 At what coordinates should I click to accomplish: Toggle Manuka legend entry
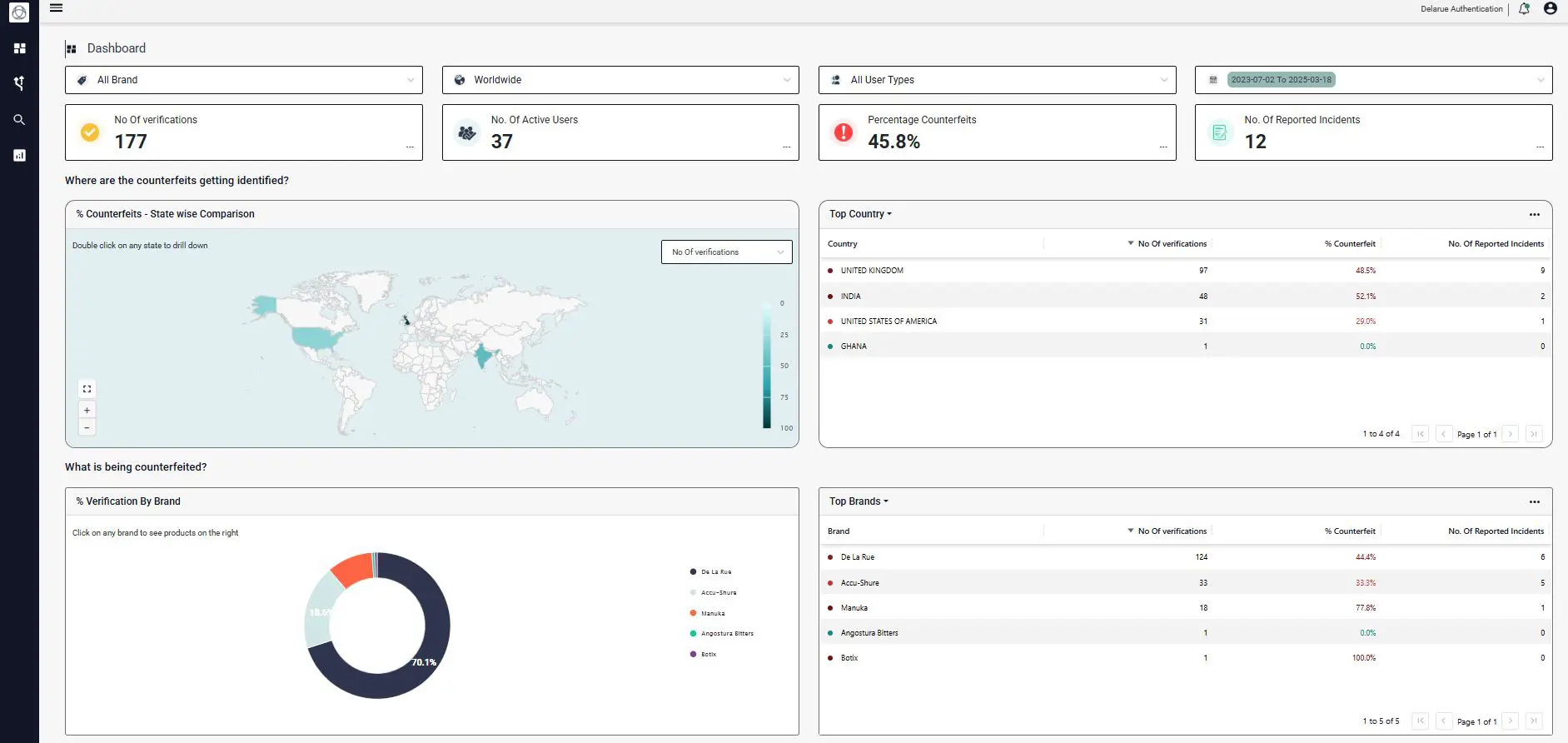click(707, 614)
